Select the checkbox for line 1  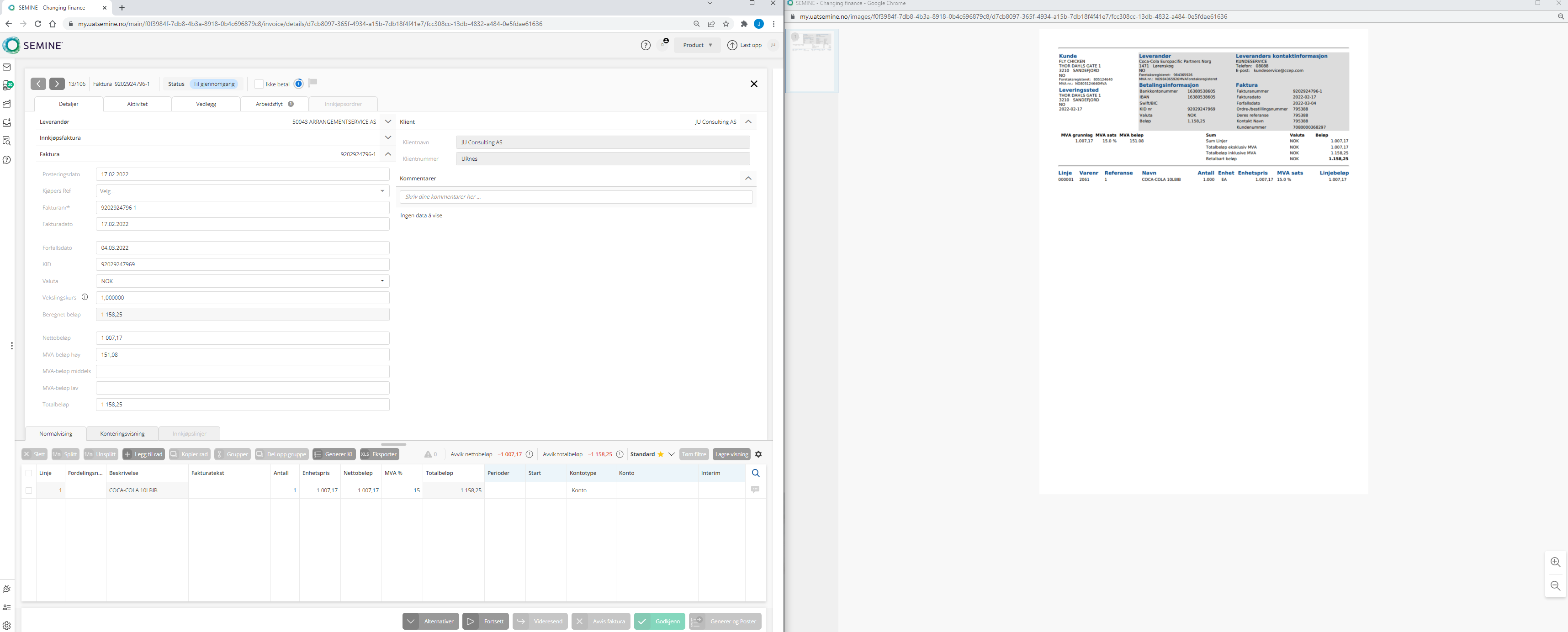point(29,490)
